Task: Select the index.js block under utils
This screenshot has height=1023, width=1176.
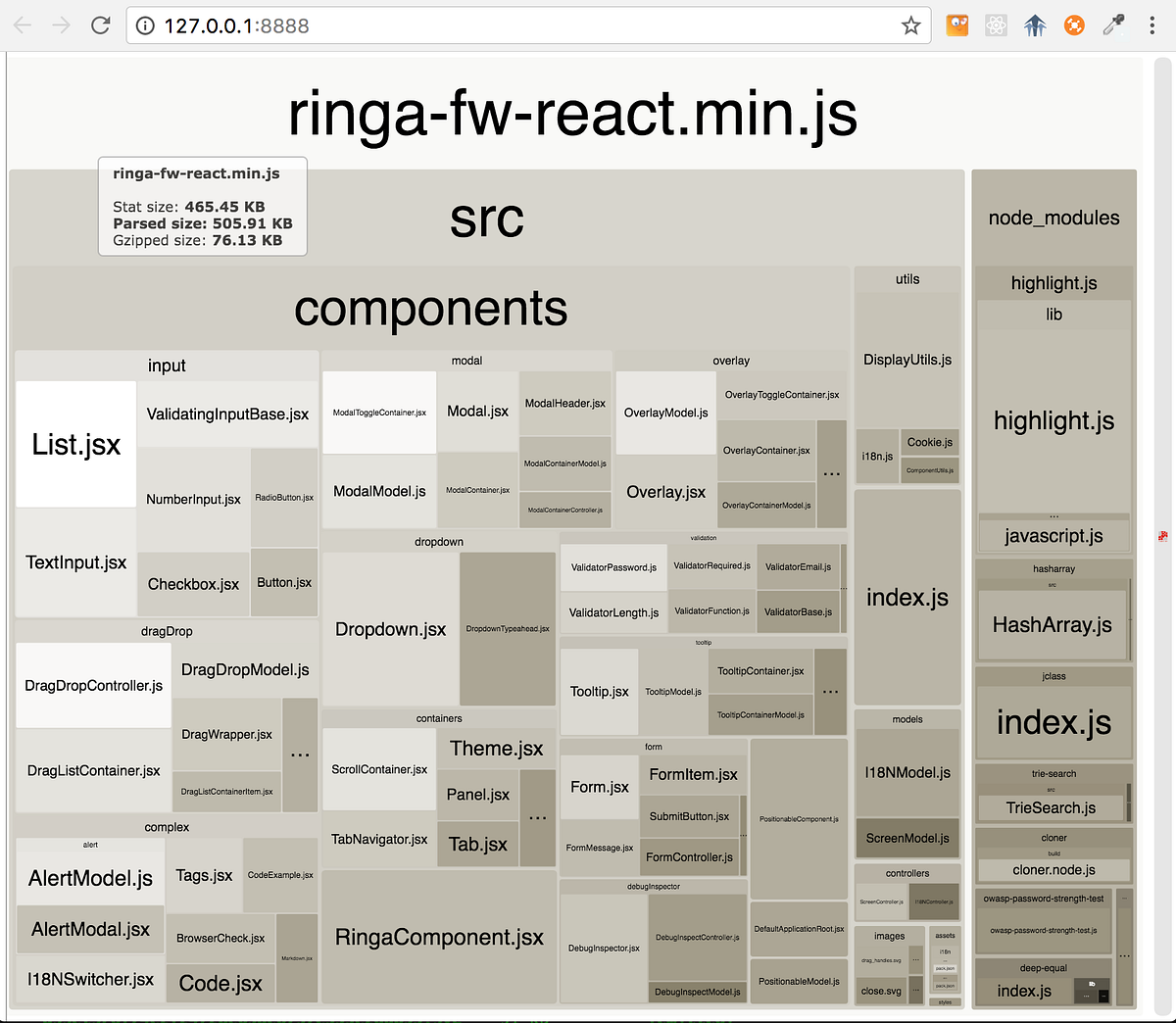Action: pos(907,598)
